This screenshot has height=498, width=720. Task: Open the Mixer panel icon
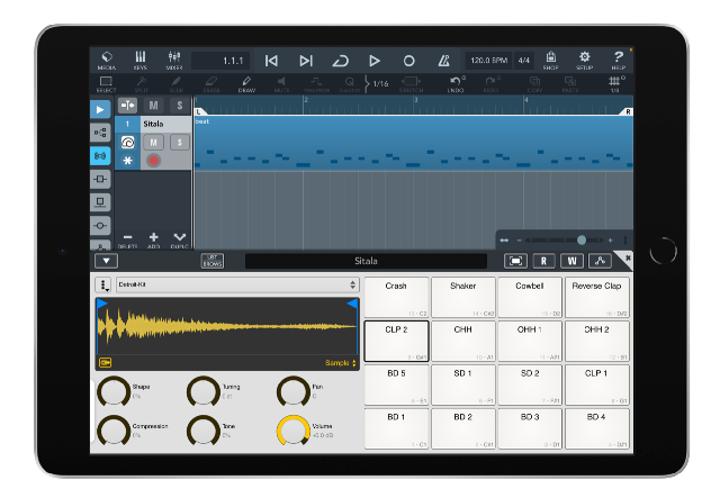coord(174,60)
